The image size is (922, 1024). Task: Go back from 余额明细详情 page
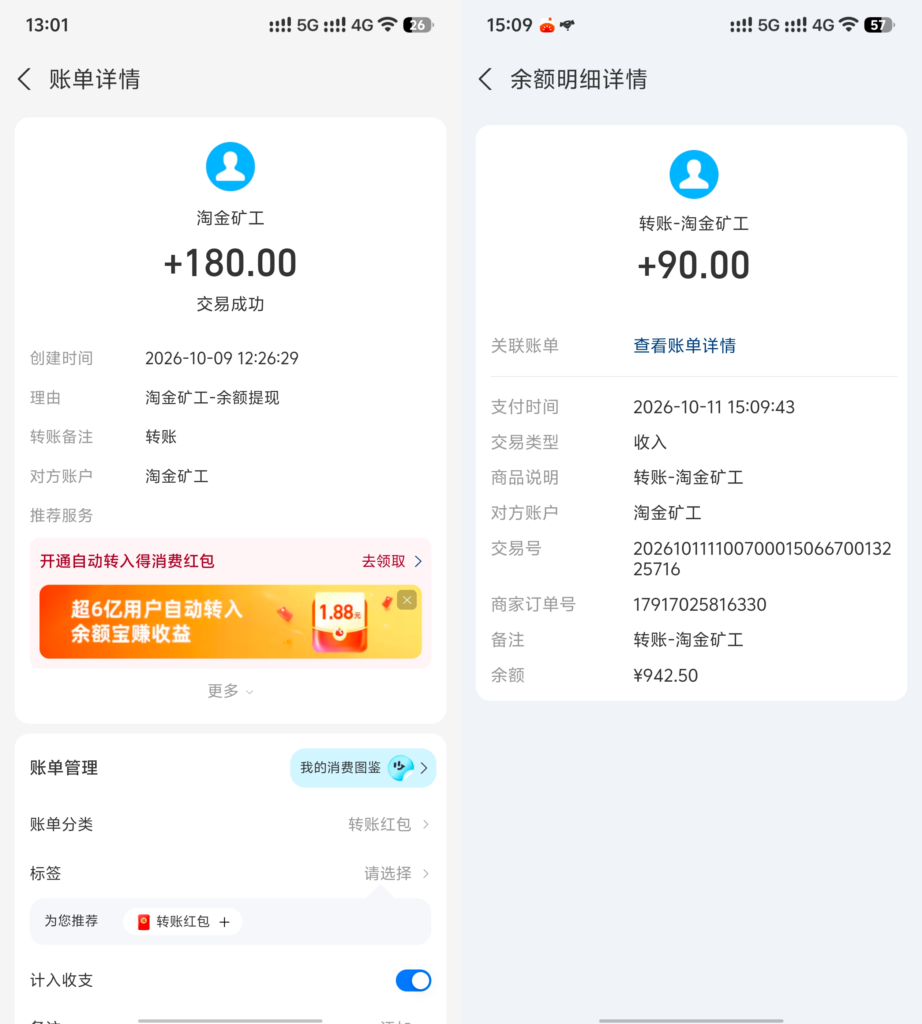[x=485, y=79]
